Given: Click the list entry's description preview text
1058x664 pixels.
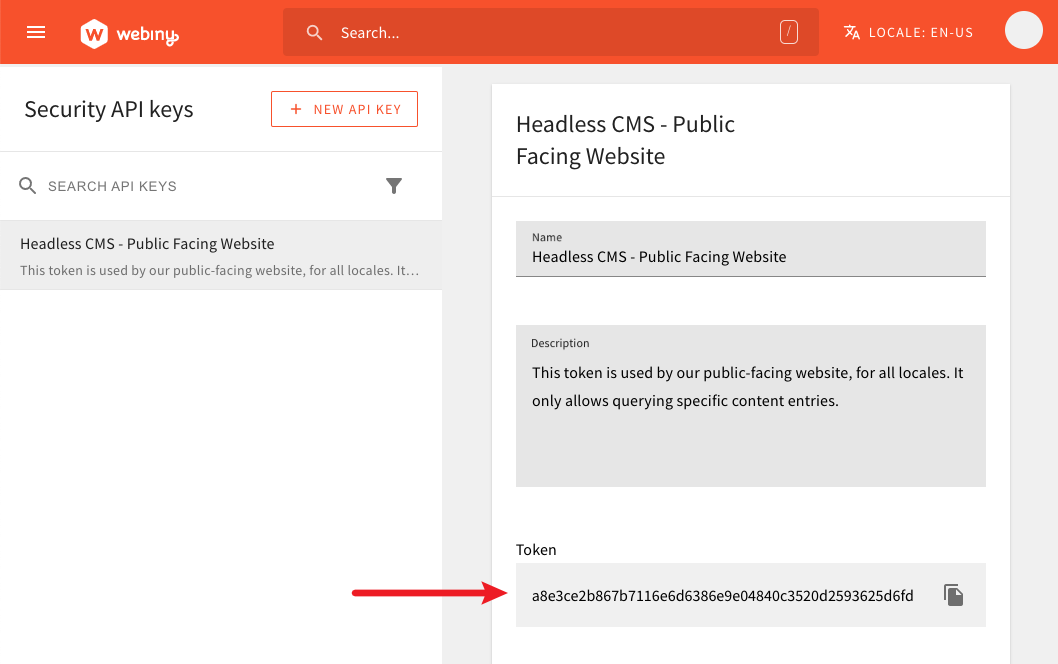Looking at the screenshot, I should 219,270.
